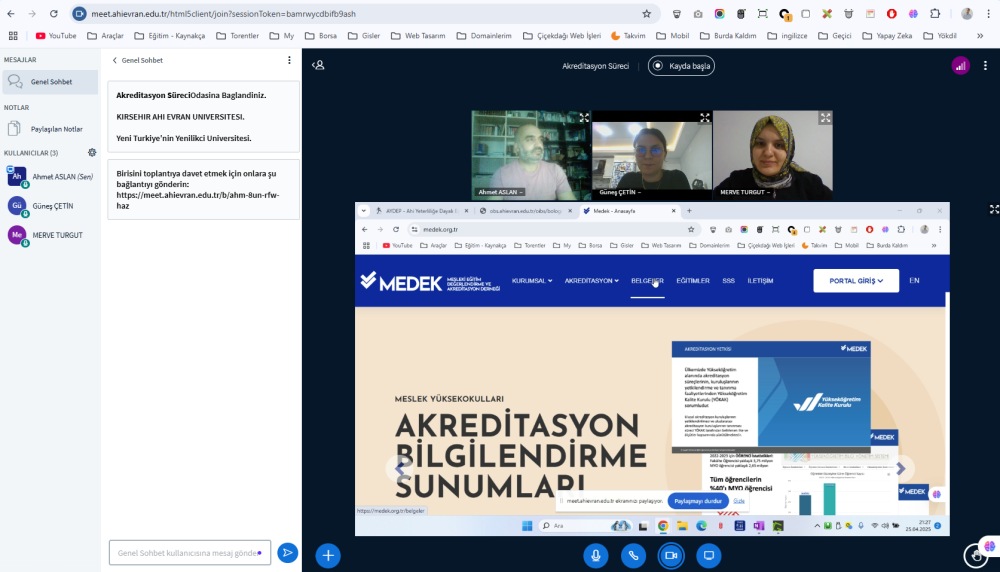Open KURUMSAL menu on the MEDEK site
The height and width of the screenshot is (572, 1000).
(x=532, y=281)
